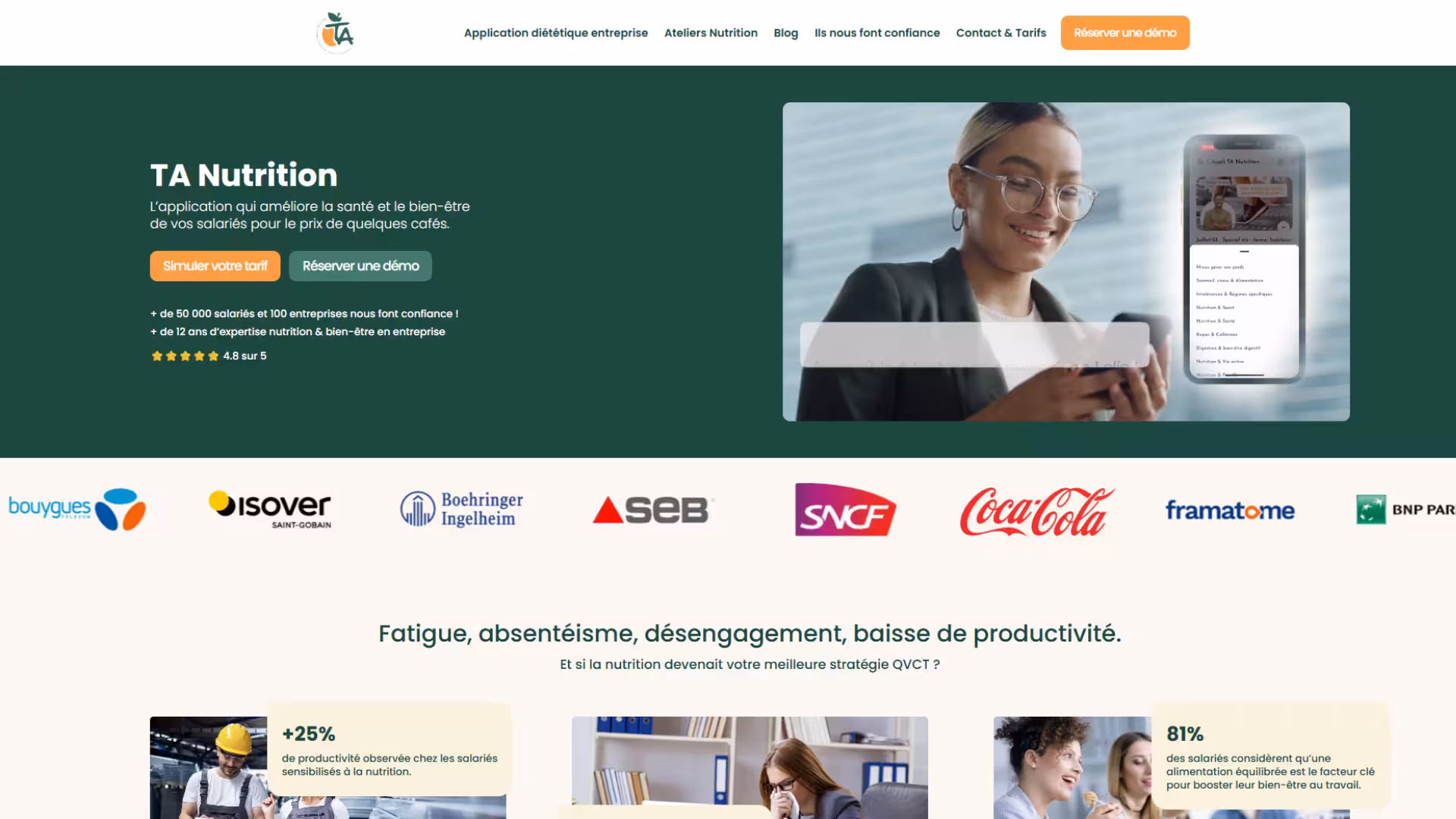
Task: Click the BNP Paribas logo
Action: point(1405,510)
